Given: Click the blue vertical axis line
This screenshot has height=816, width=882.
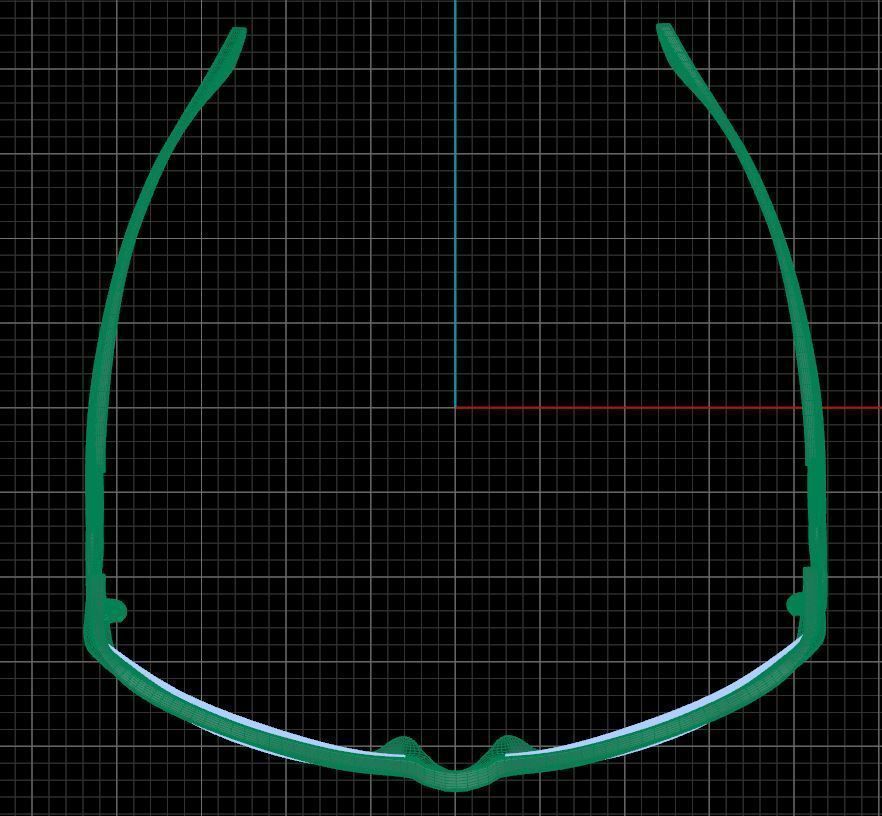Looking at the screenshot, I should click(x=455, y=203).
